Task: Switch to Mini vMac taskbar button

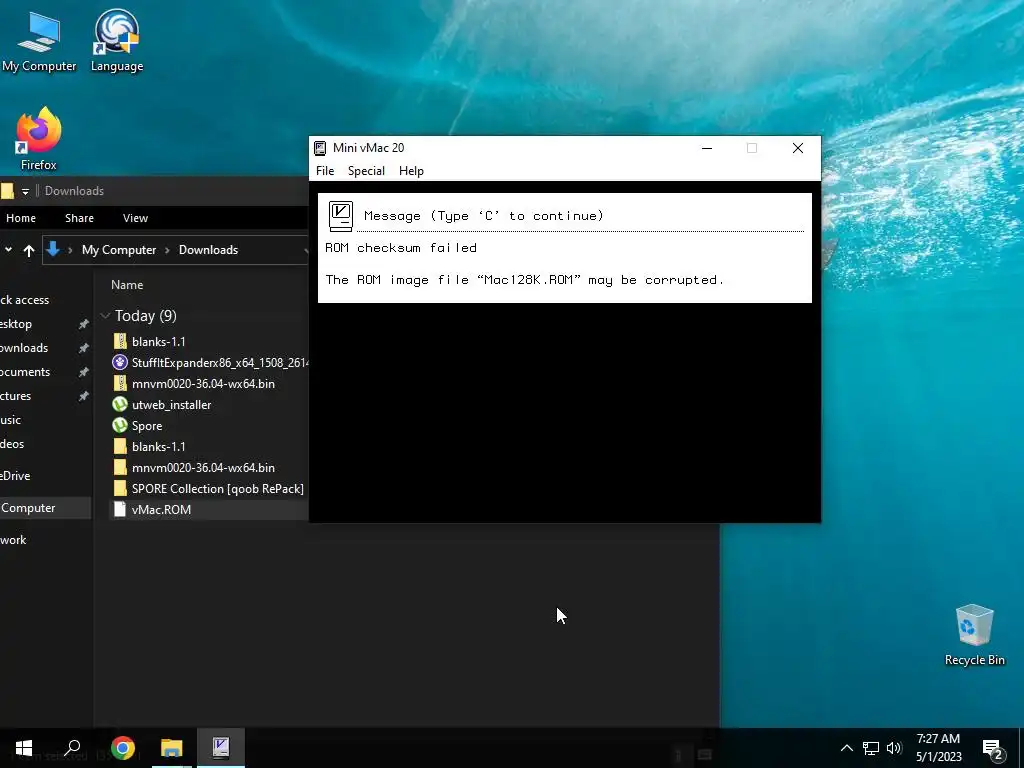Action: (x=221, y=748)
